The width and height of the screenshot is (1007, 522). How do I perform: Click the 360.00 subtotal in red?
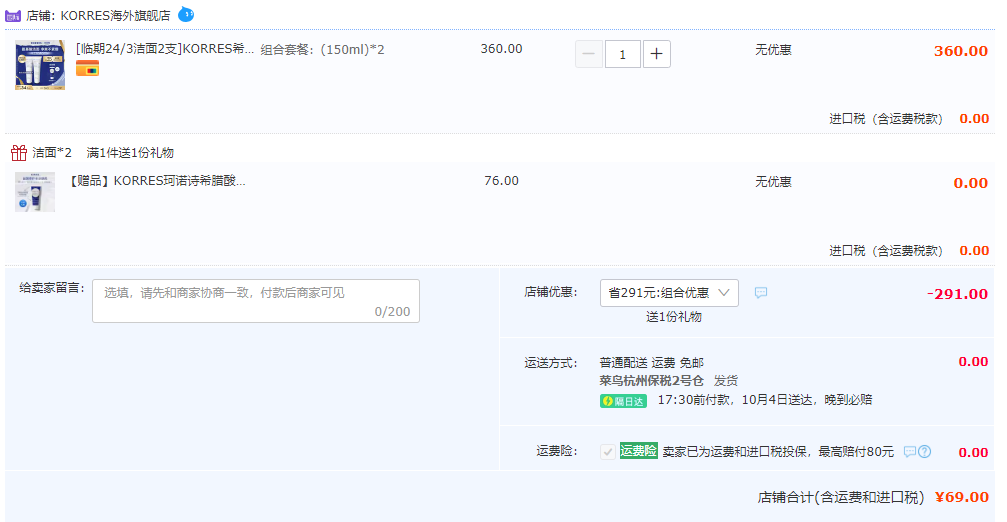pos(961,51)
